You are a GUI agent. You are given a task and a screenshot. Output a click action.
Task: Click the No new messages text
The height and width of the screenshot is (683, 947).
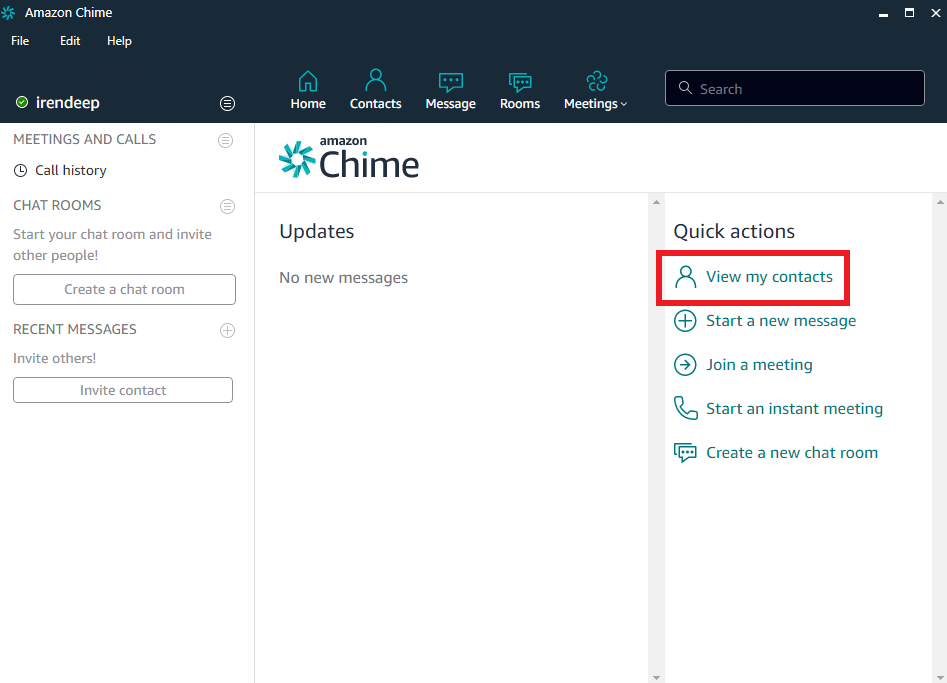(x=344, y=278)
